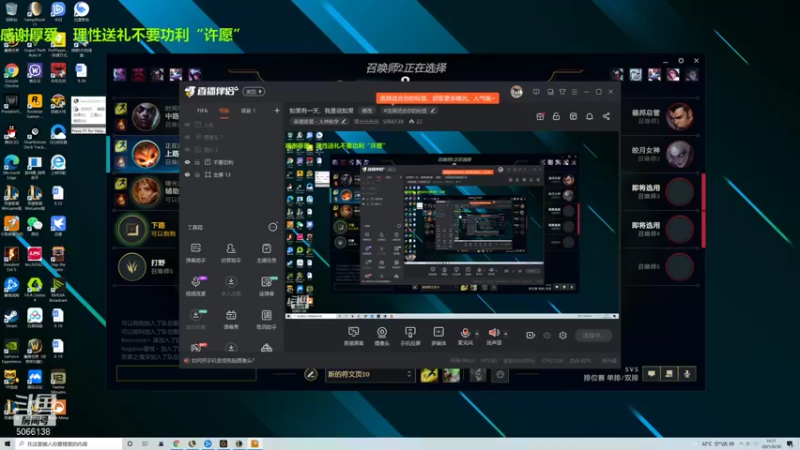Select first summoner spell slot
This screenshot has height=450, width=800.
pyautogui.click(x=429, y=375)
